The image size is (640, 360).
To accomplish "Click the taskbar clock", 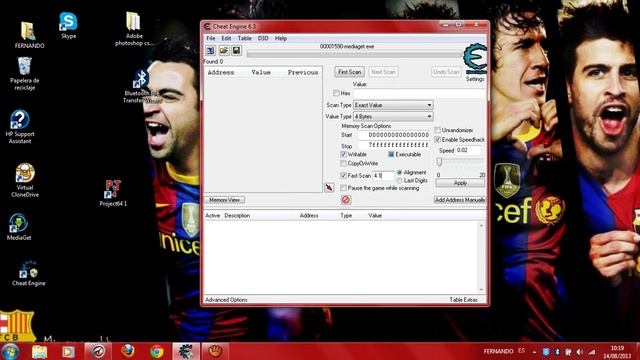I will (x=617, y=352).
